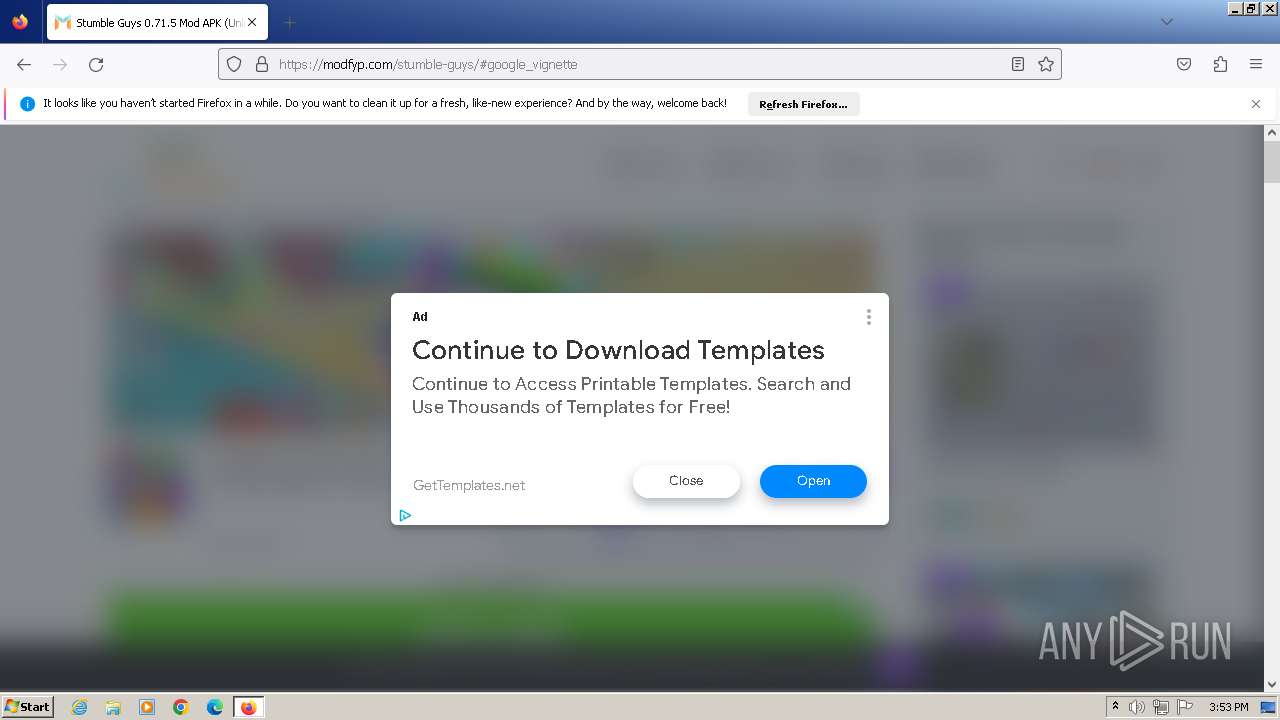Show hidden system tray icons
This screenshot has height=720, width=1280.
click(x=1115, y=707)
